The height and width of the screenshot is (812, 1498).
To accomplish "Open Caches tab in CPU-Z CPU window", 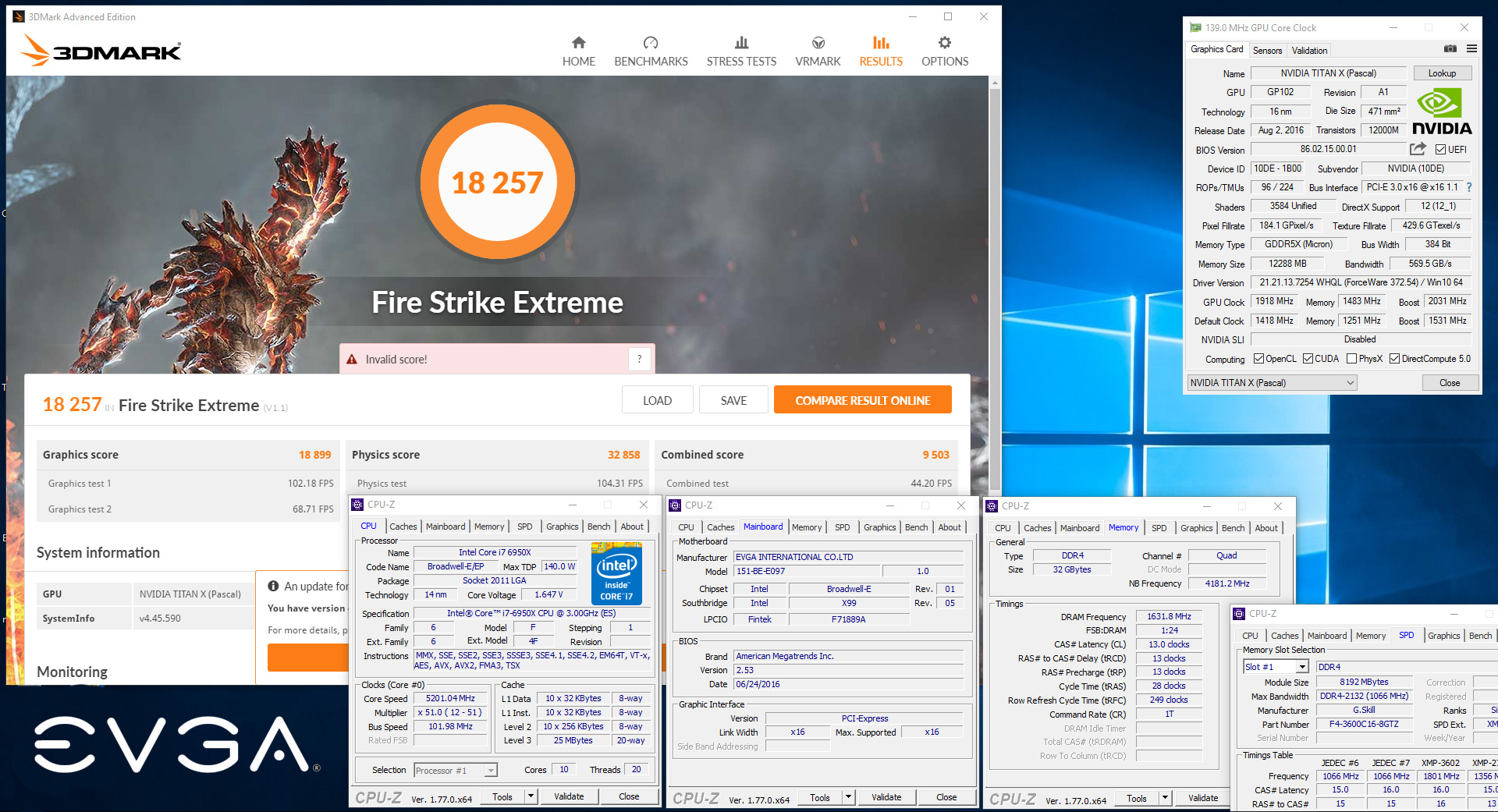I will [403, 527].
